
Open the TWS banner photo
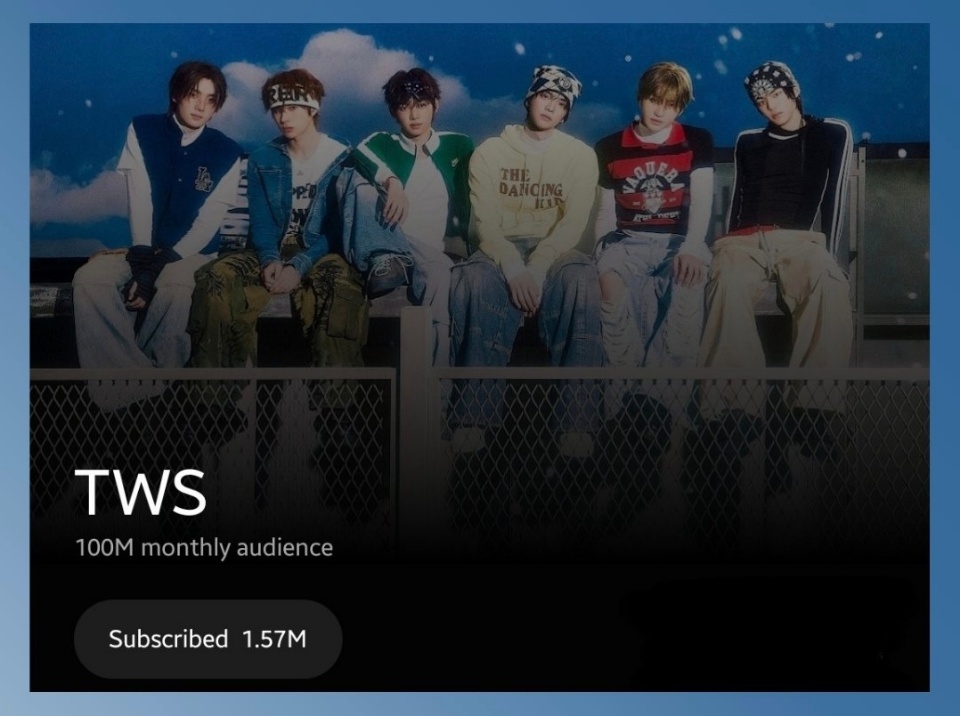click(479, 245)
